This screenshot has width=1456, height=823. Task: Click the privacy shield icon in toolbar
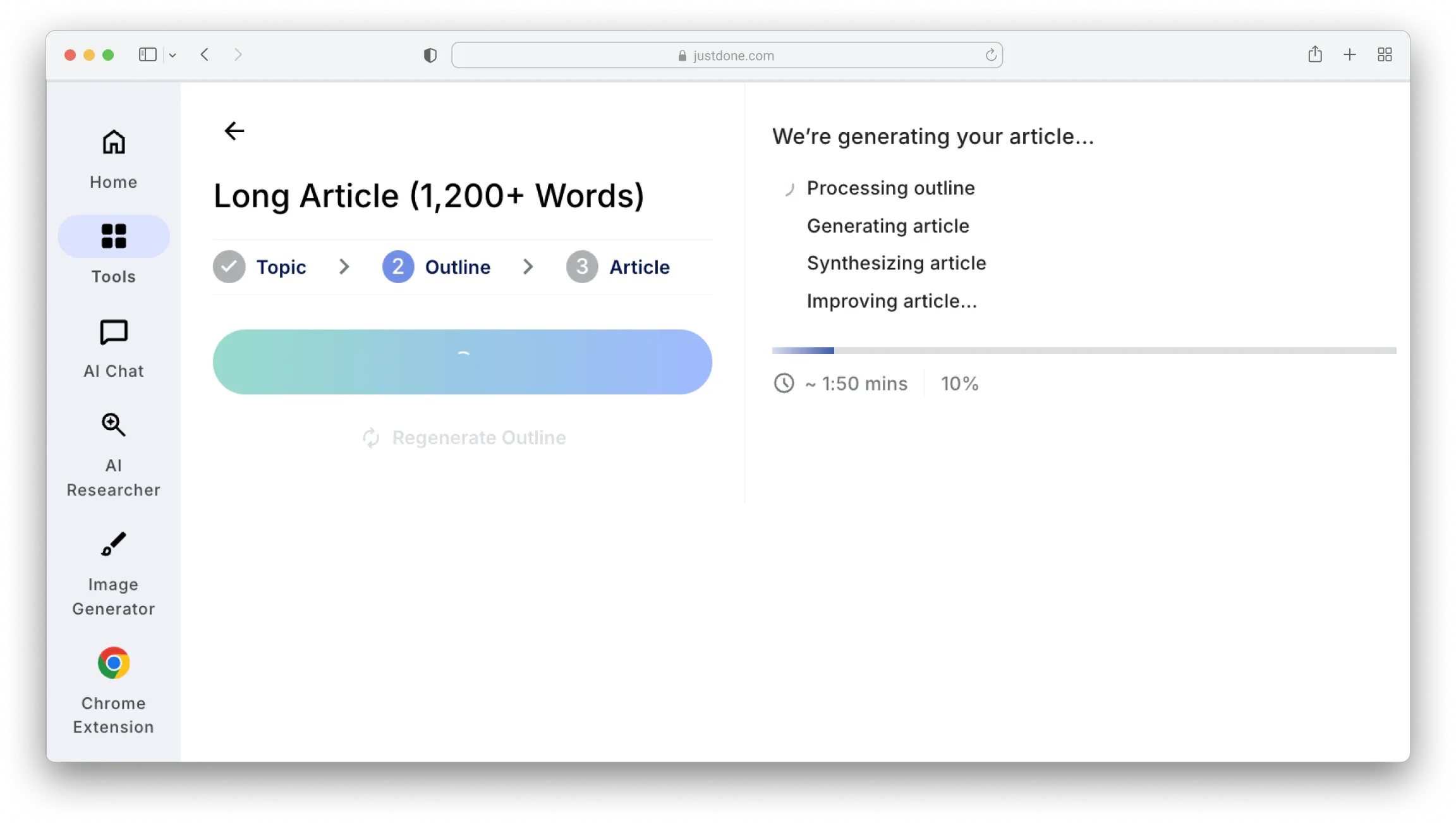coord(430,56)
